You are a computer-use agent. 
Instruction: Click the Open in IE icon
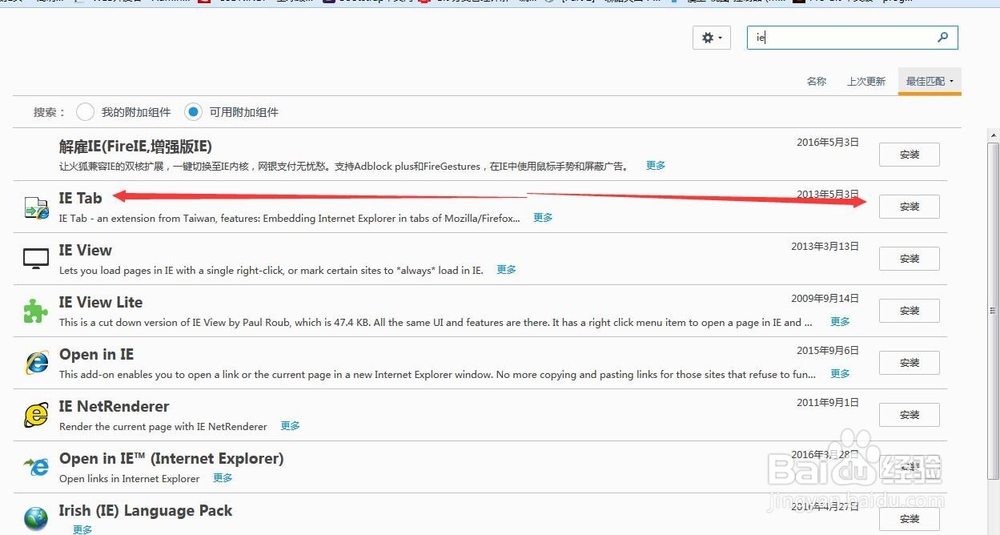click(x=36, y=363)
